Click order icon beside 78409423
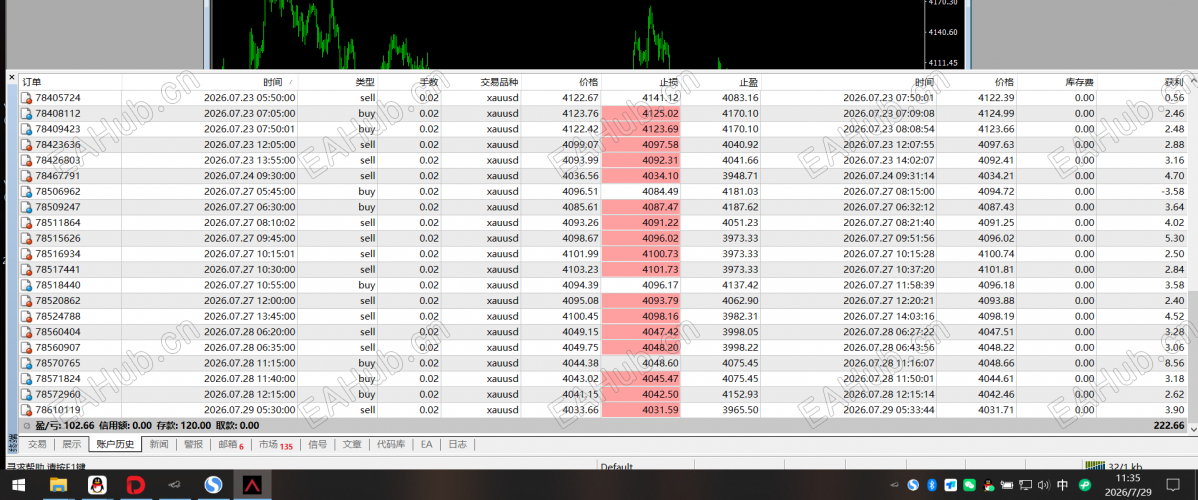Viewport: 1198px width, 500px height. (x=26, y=129)
